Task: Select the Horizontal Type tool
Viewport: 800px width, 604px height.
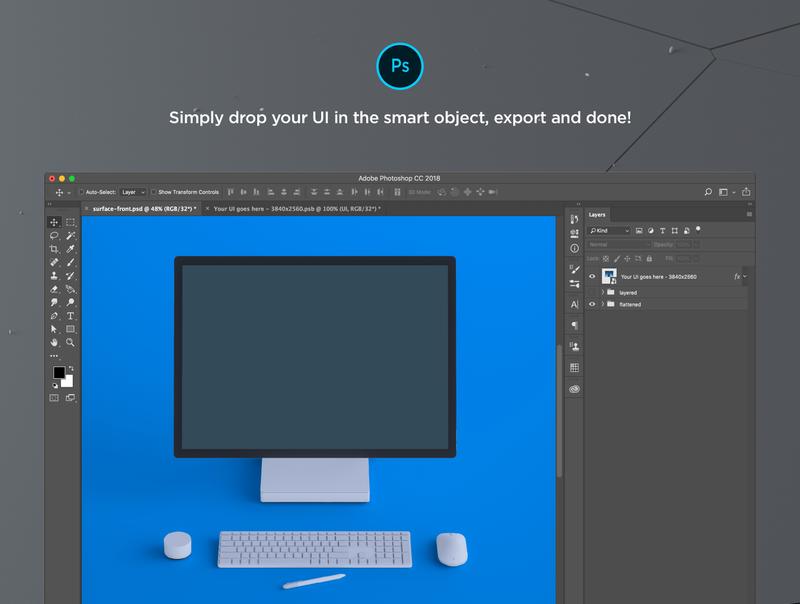Action: tap(71, 316)
